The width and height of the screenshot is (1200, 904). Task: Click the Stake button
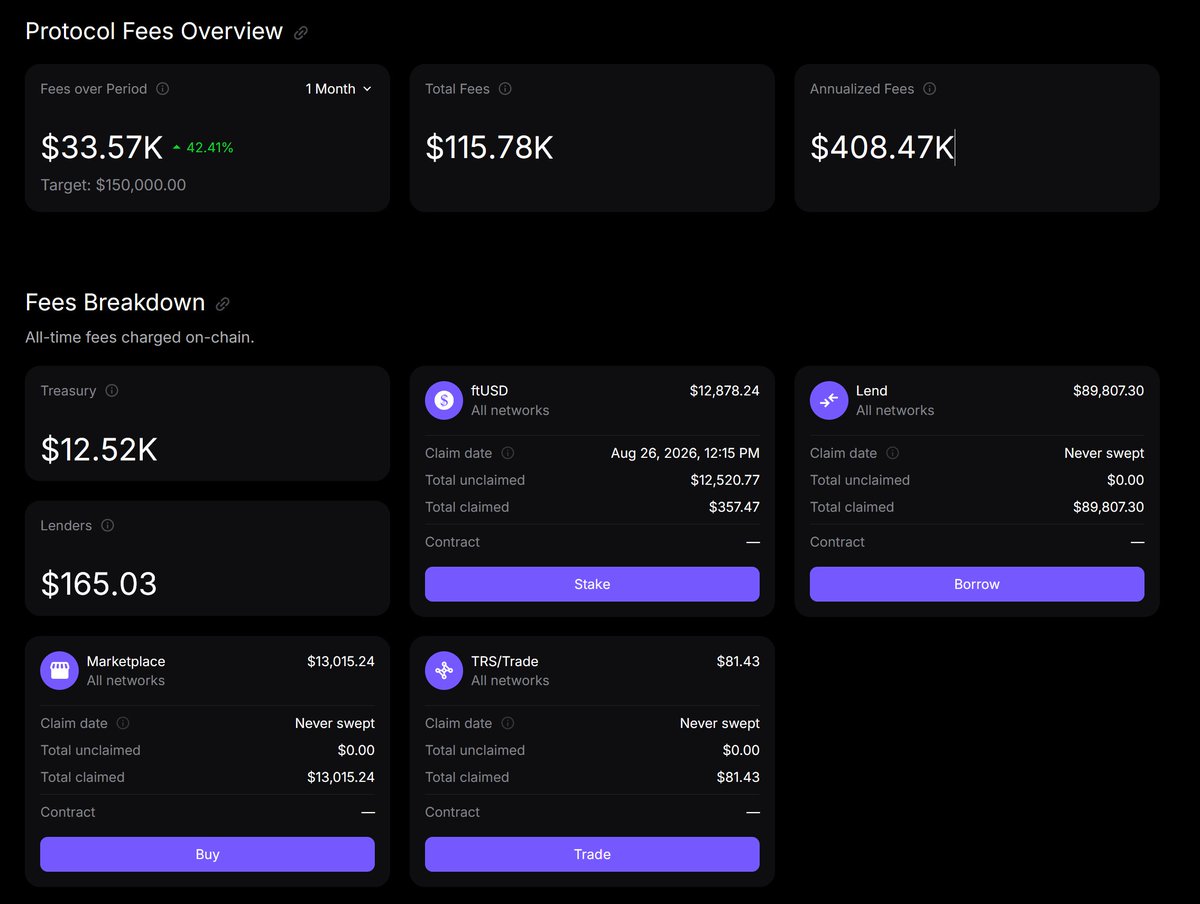[592, 584]
